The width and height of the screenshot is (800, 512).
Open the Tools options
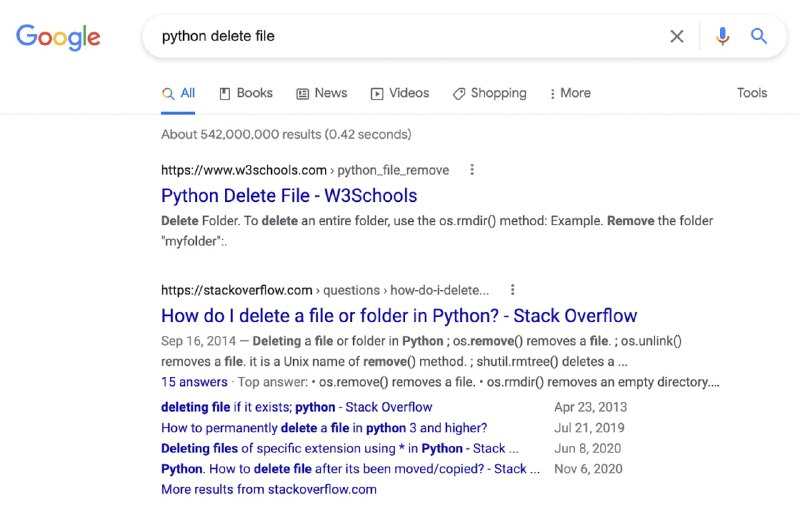pyautogui.click(x=752, y=93)
